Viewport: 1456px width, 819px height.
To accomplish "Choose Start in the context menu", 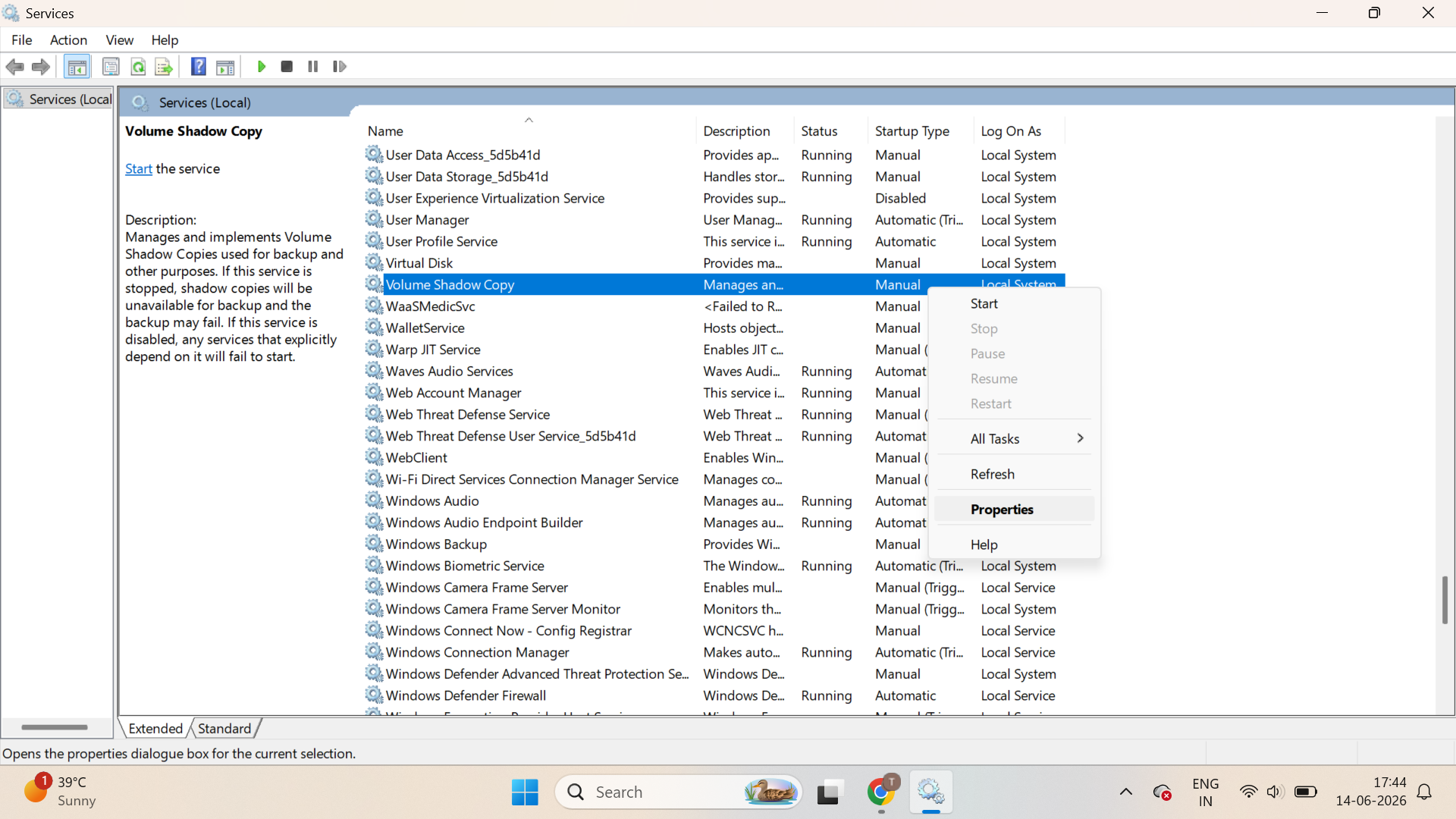I will 1015,303.
